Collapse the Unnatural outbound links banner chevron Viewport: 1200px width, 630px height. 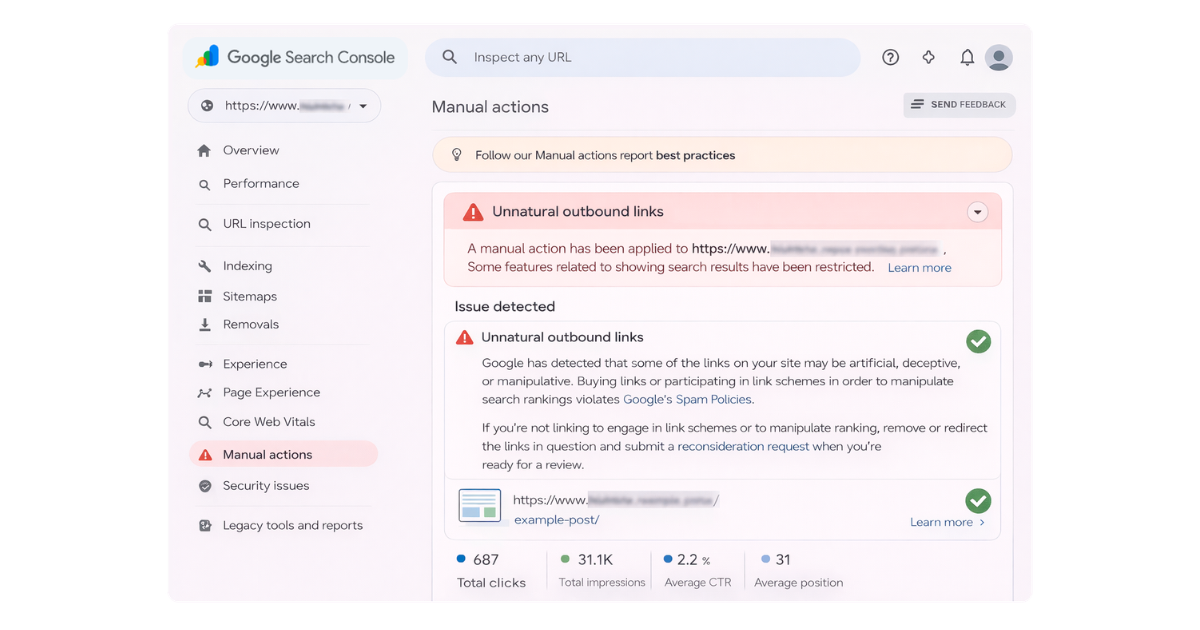click(977, 212)
